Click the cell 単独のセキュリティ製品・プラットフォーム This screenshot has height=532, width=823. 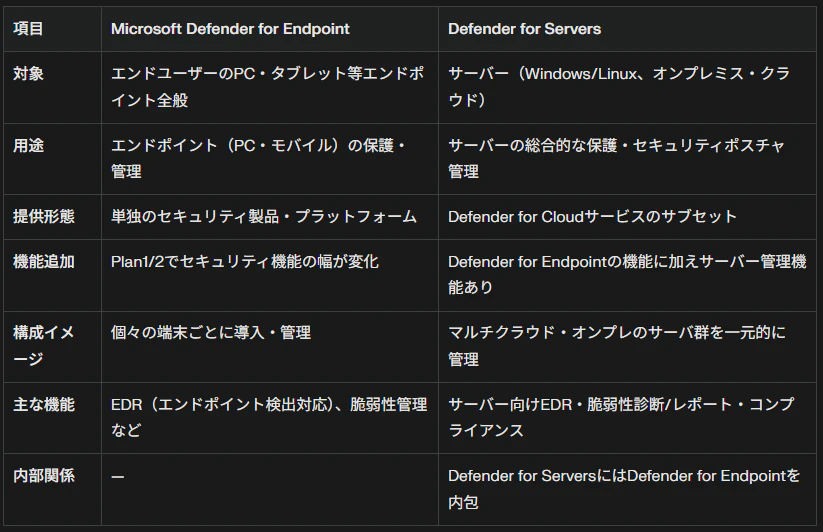(x=270, y=217)
